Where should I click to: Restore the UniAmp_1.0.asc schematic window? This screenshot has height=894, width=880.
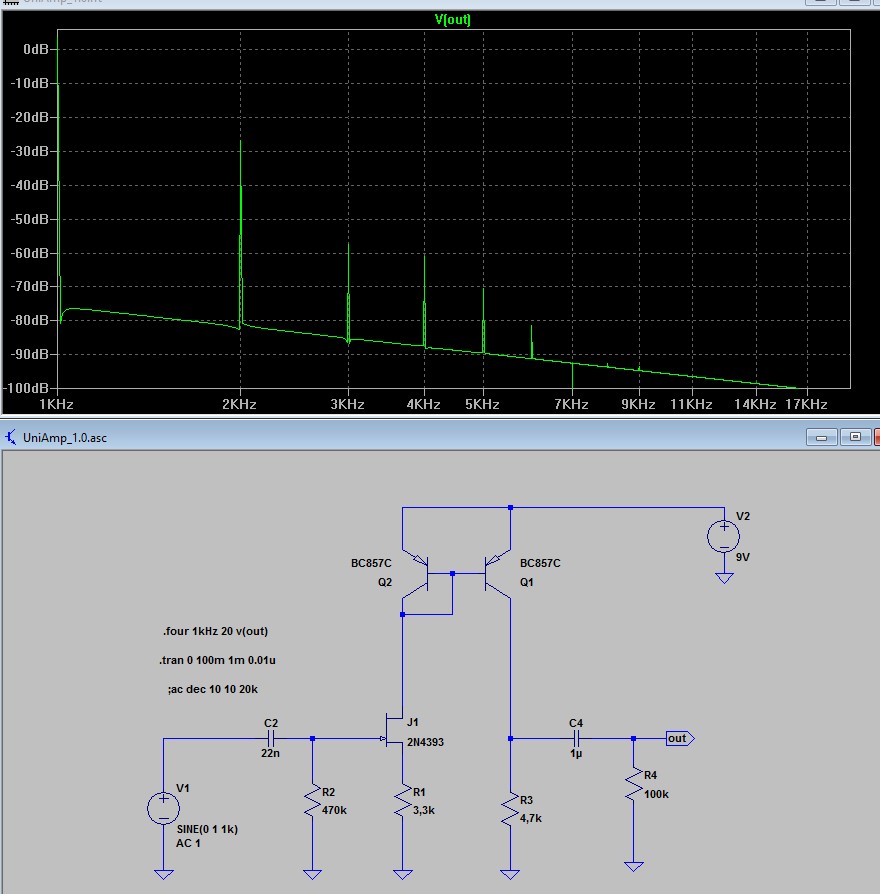pos(855,437)
